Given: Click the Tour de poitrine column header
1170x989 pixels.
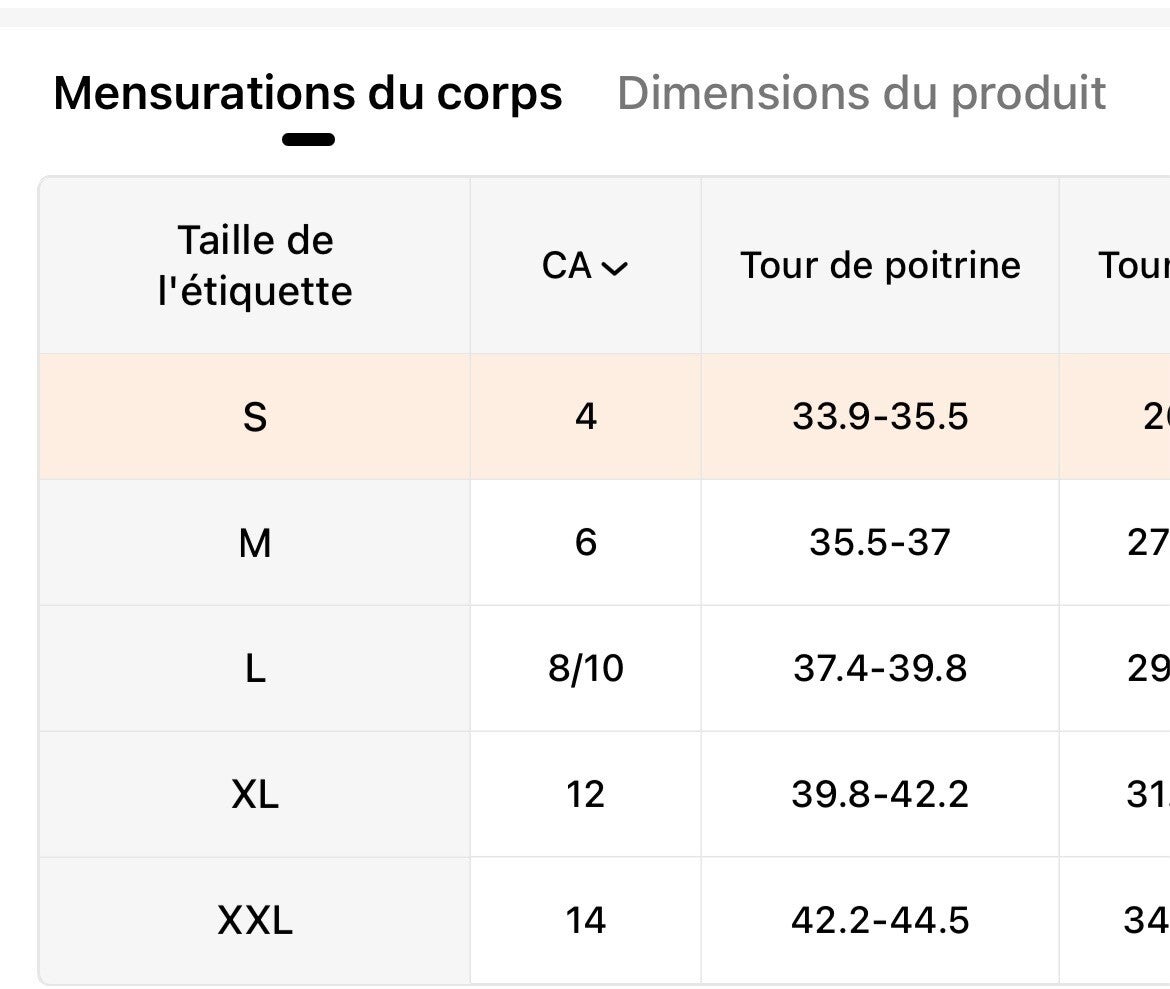Looking at the screenshot, I should coord(880,266).
